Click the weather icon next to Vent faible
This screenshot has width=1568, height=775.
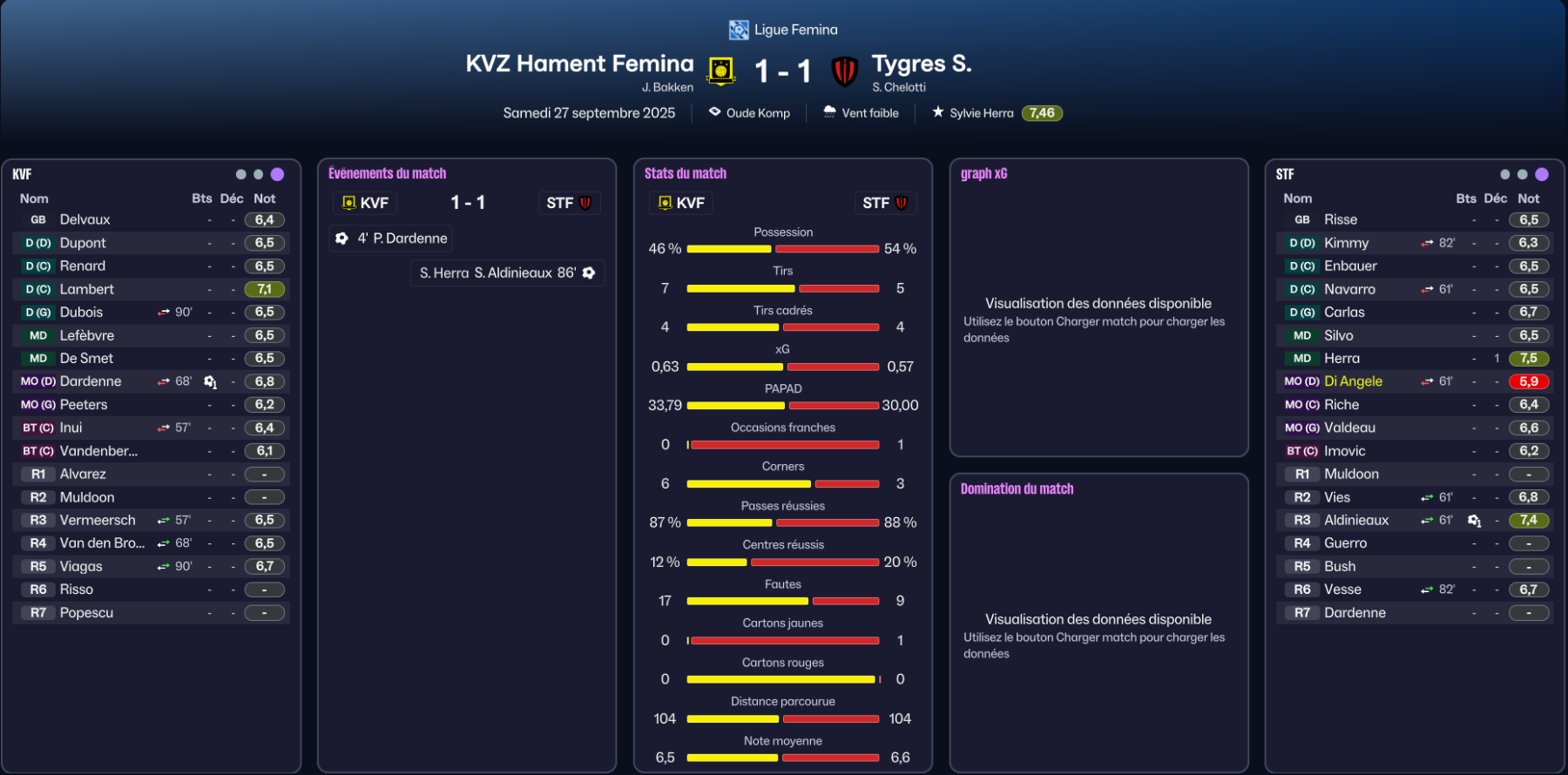[x=829, y=112]
